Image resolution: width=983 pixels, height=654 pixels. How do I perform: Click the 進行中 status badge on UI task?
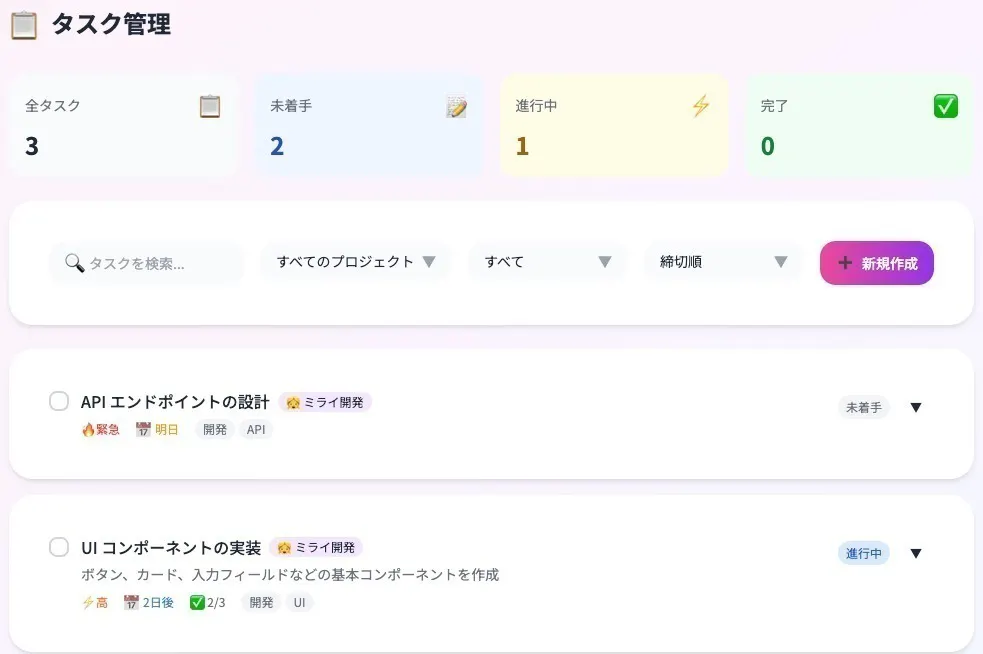click(863, 553)
